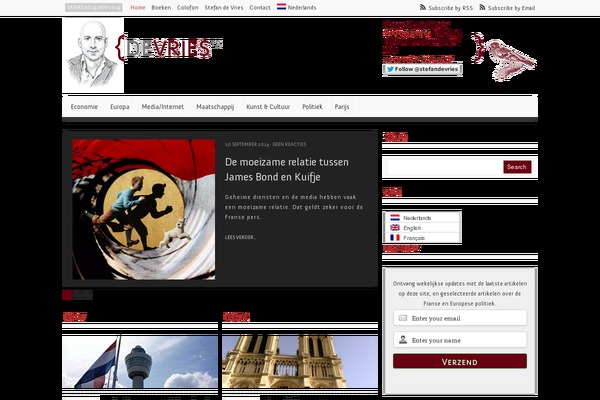Click Subscribe by RSS link
The width and height of the screenshot is (600, 400).
[x=450, y=8]
